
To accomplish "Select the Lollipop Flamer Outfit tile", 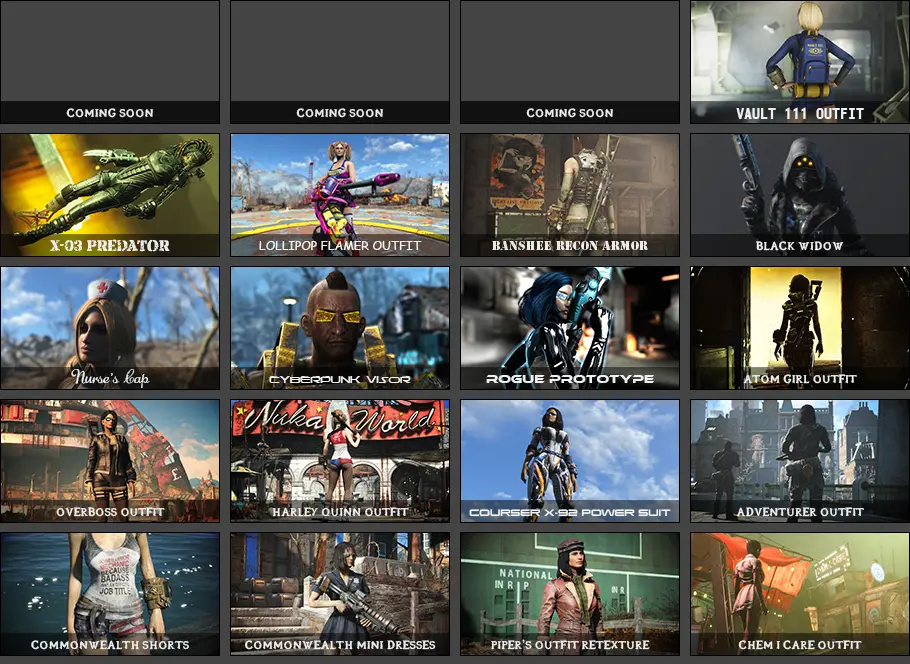I will [x=340, y=195].
